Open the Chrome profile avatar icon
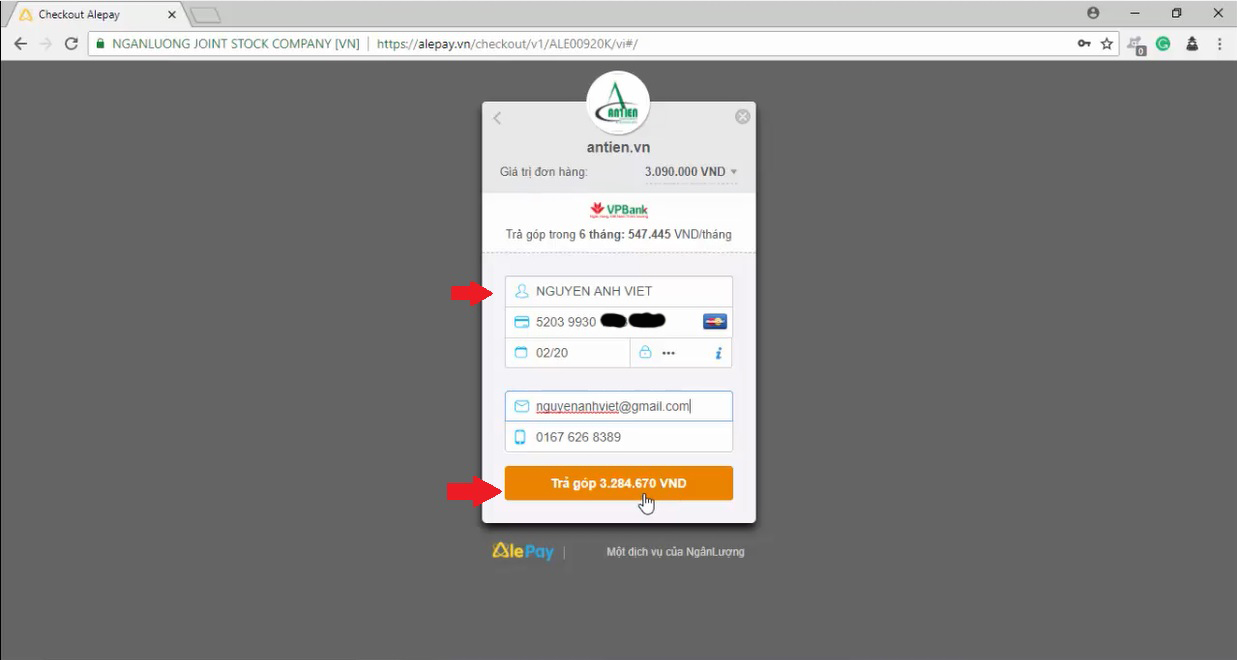The width and height of the screenshot is (1237, 660). [x=1093, y=13]
